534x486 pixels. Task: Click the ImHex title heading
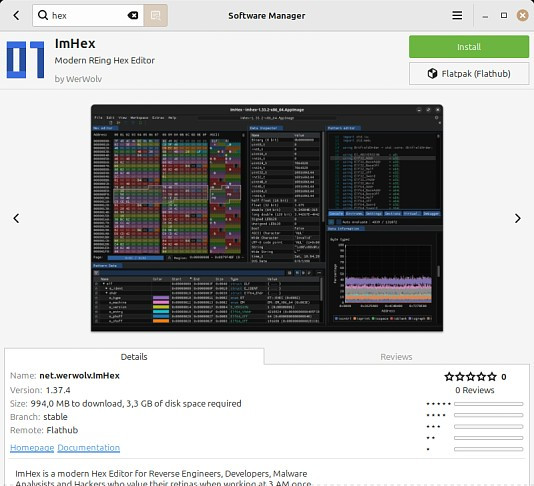[x=75, y=44]
